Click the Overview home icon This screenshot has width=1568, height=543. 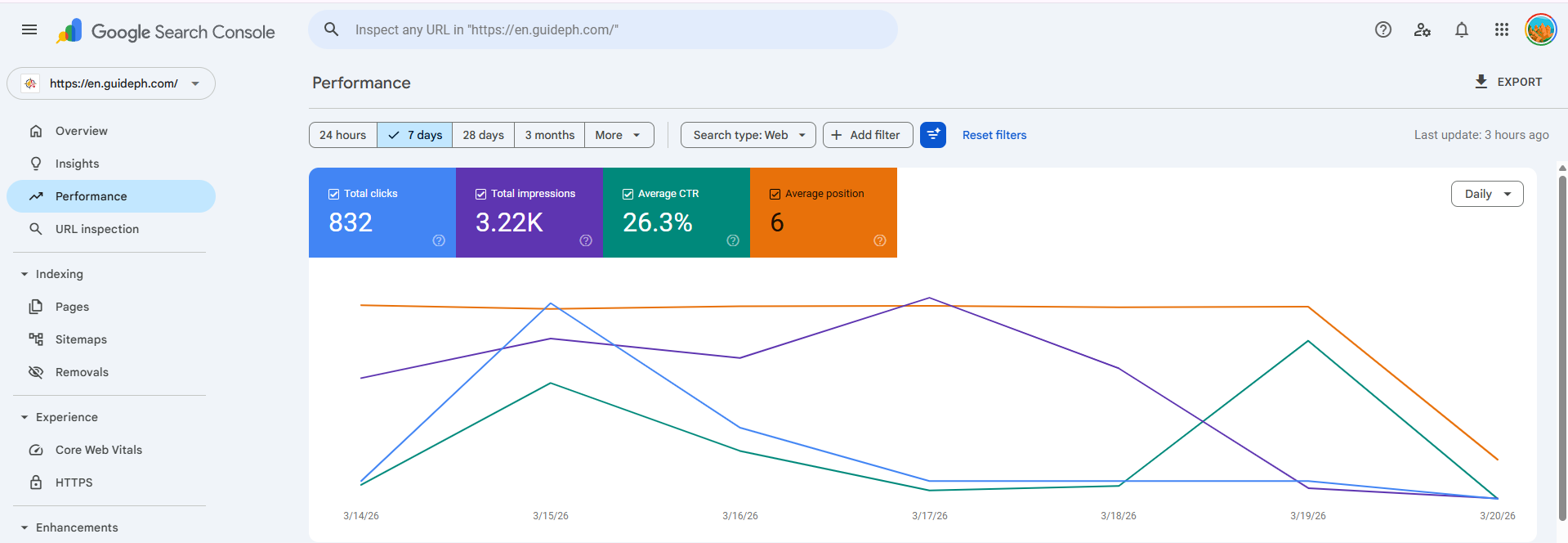[36, 131]
